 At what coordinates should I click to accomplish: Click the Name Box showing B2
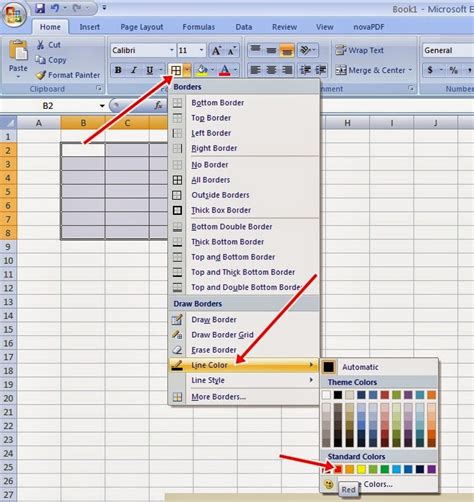click(x=49, y=106)
